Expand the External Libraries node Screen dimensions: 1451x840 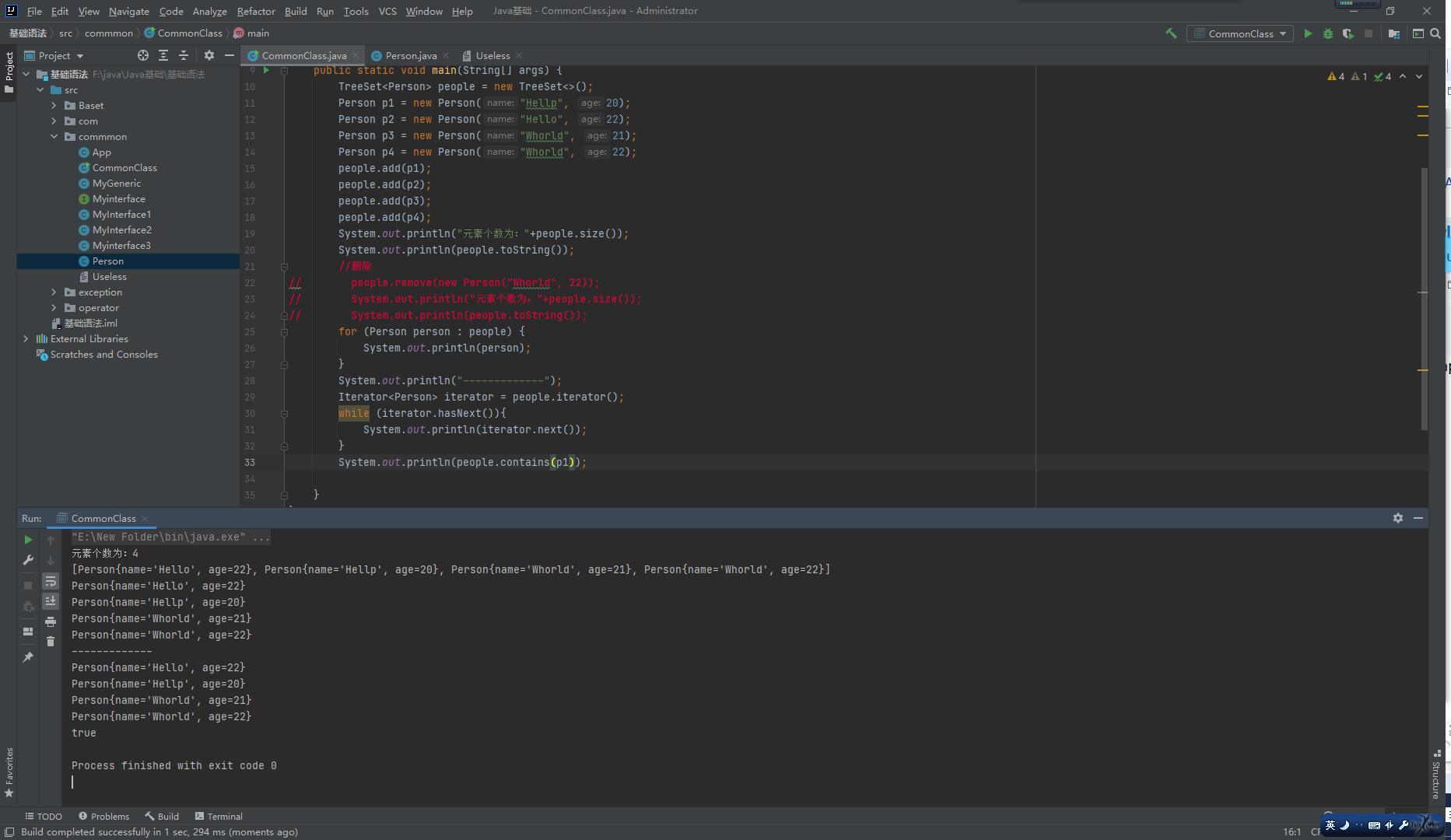[26, 339]
